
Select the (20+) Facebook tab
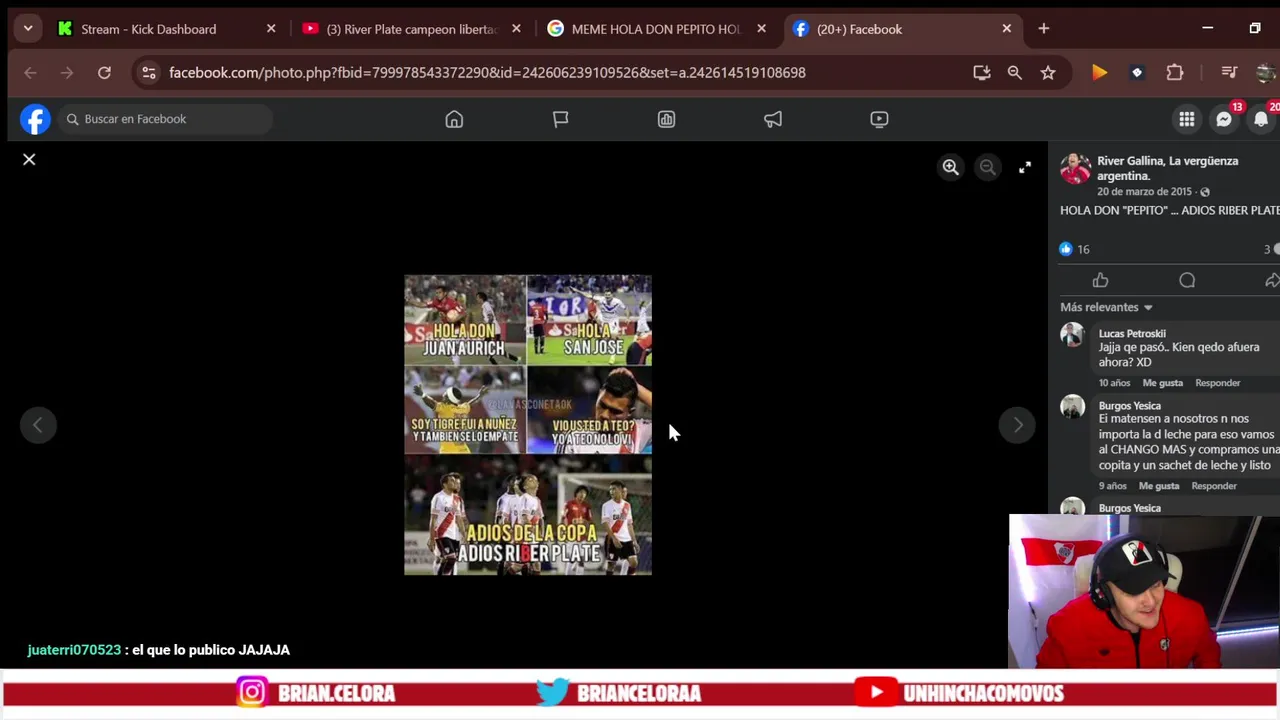(902, 29)
